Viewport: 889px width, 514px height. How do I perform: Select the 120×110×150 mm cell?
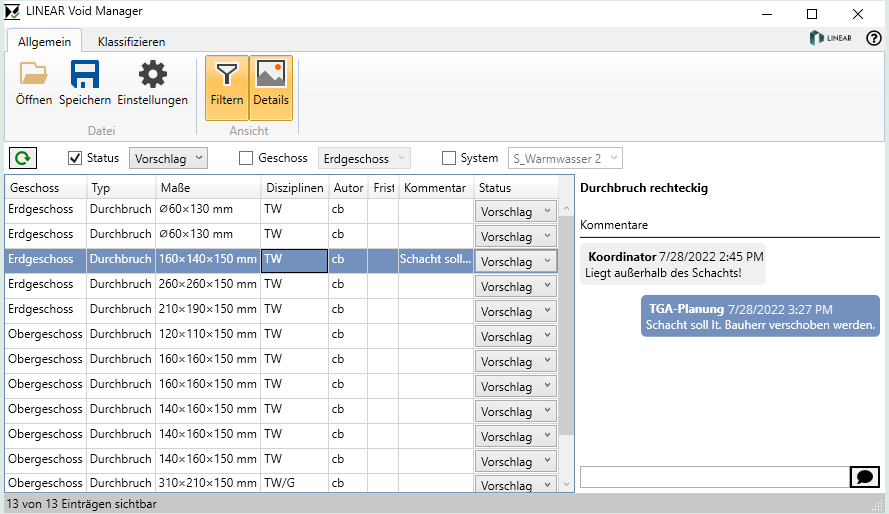[208, 334]
